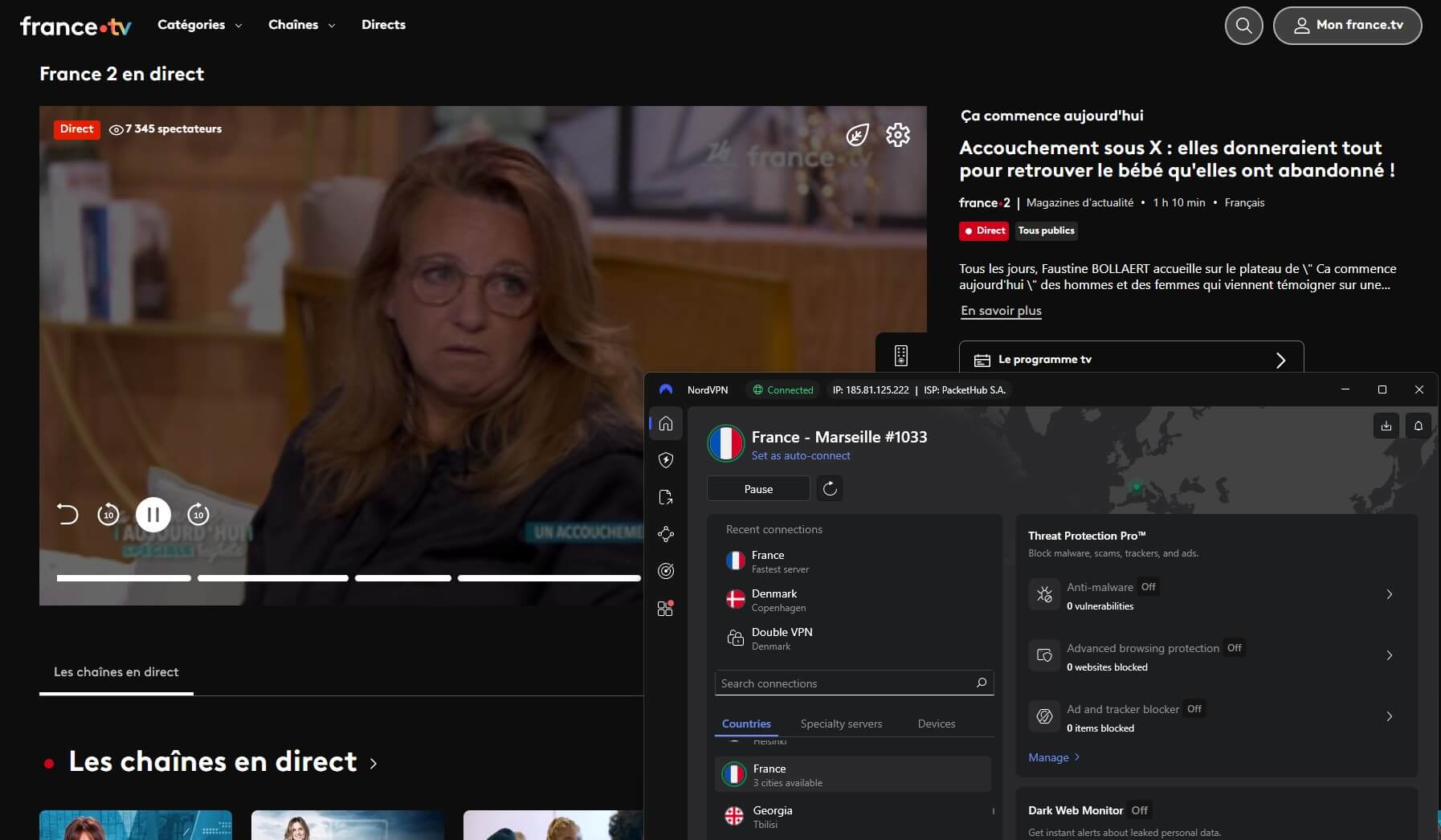
Task: Toggle Anti-malware Off status
Action: (1149, 587)
